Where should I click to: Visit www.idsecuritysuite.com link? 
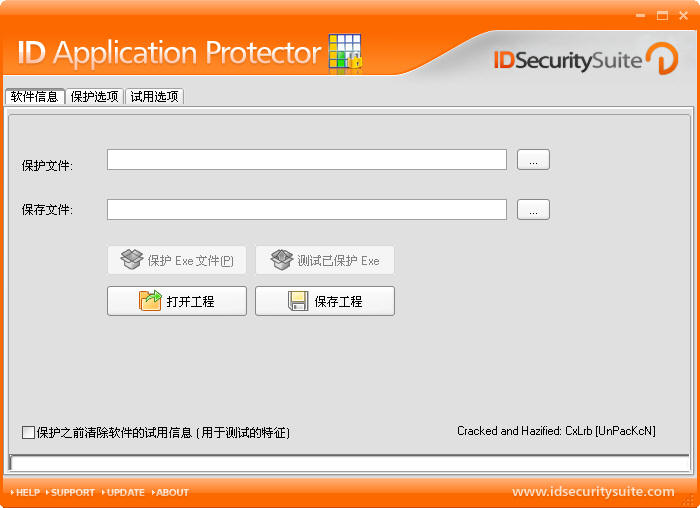[x=593, y=491]
